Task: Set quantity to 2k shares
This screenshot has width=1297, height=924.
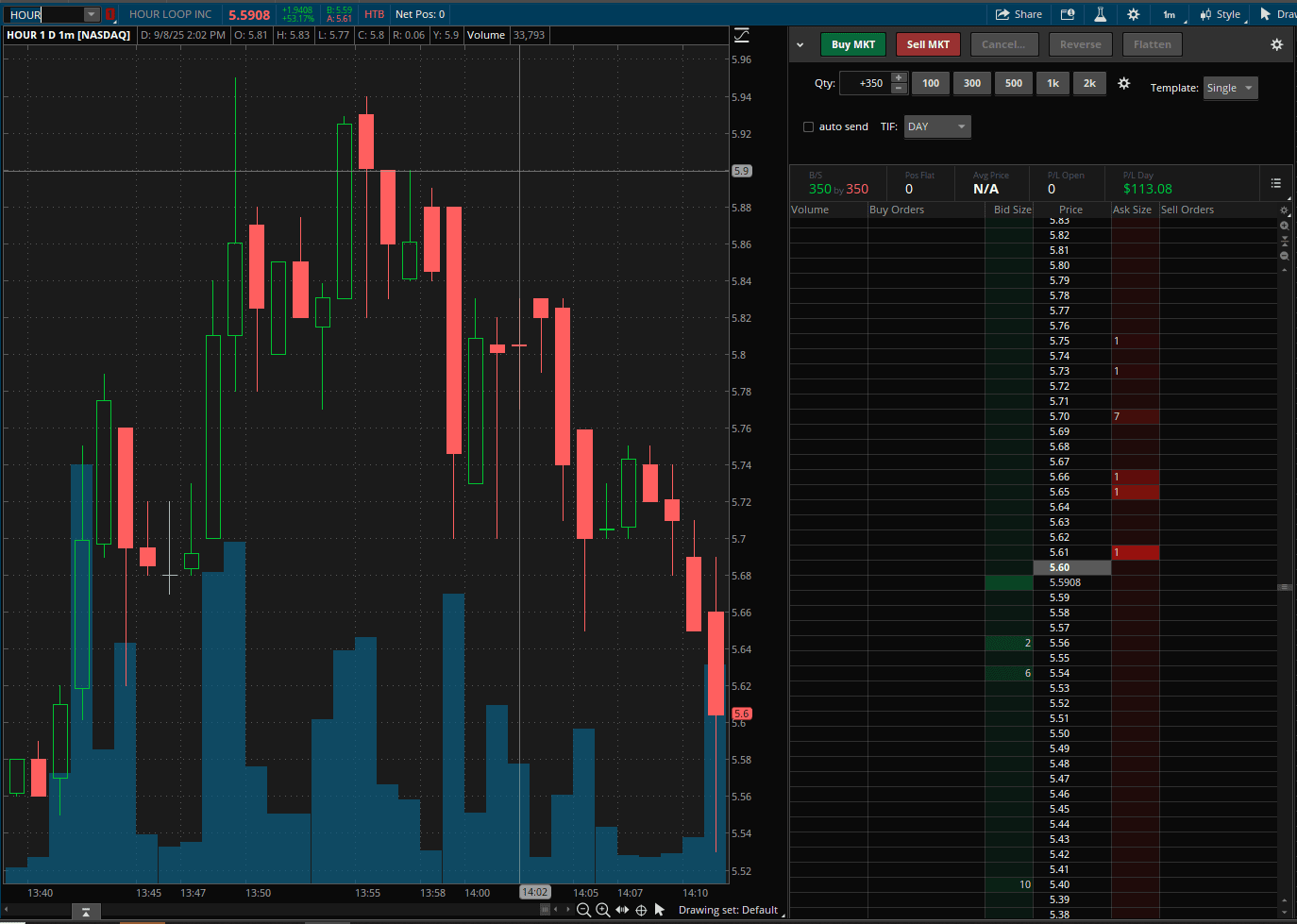Action: 1089,83
